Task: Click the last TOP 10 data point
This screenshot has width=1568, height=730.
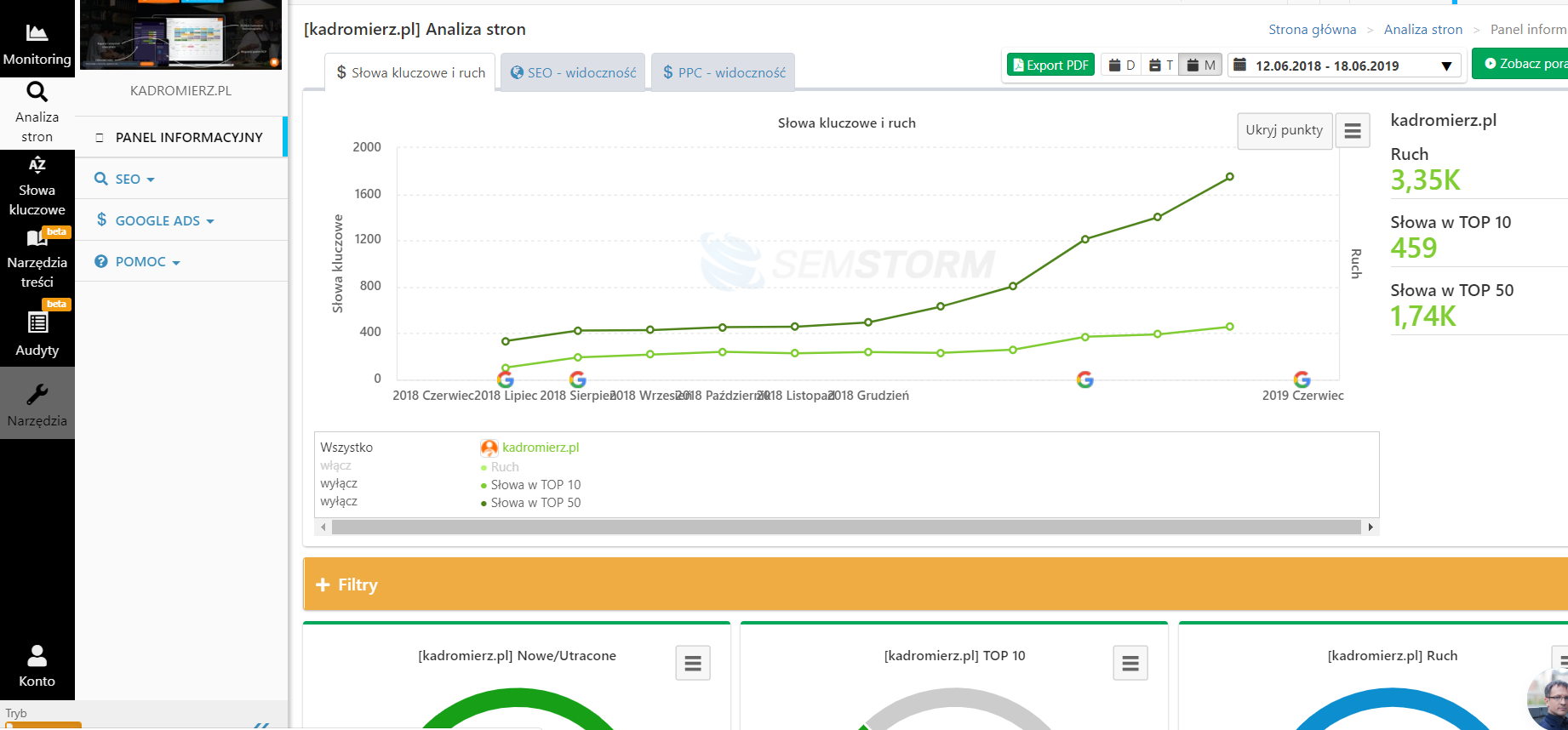Action: 1229,327
